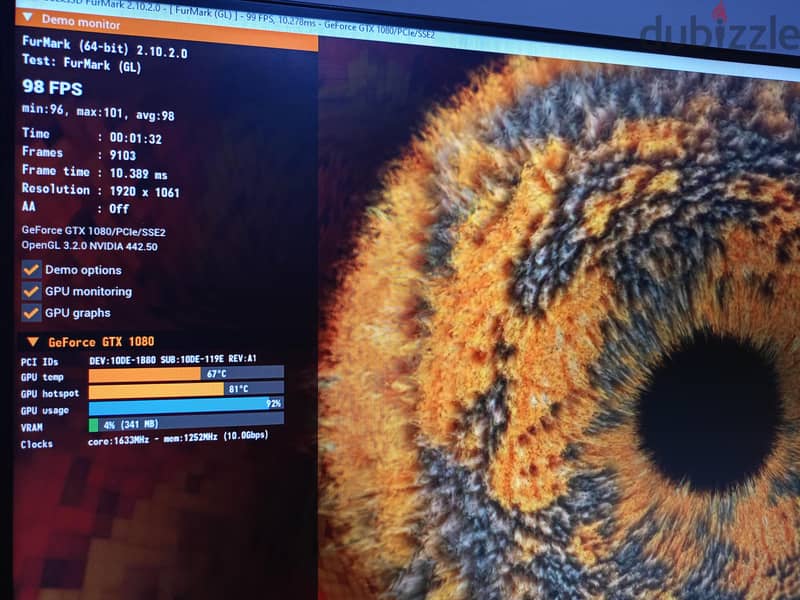The height and width of the screenshot is (600, 800).
Task: Click the GPU temp 67°C bar
Action: tap(186, 374)
